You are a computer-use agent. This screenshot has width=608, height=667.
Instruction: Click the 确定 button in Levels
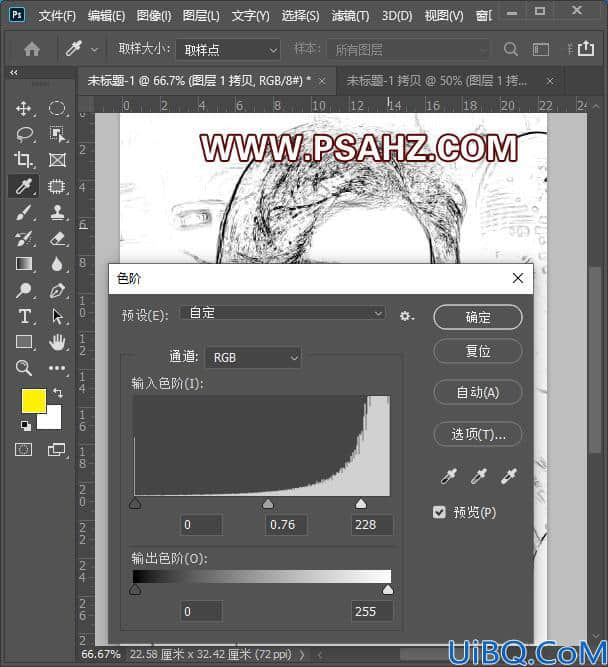pos(478,317)
